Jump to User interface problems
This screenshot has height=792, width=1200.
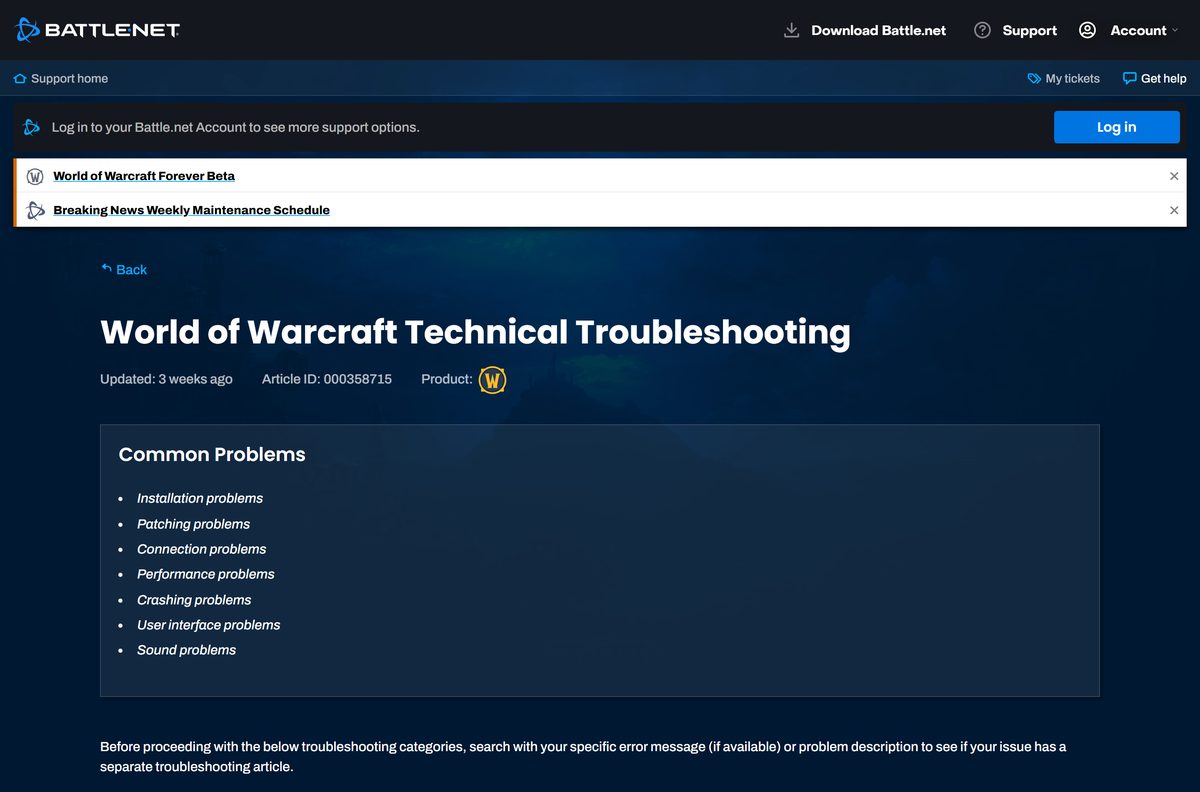(208, 625)
